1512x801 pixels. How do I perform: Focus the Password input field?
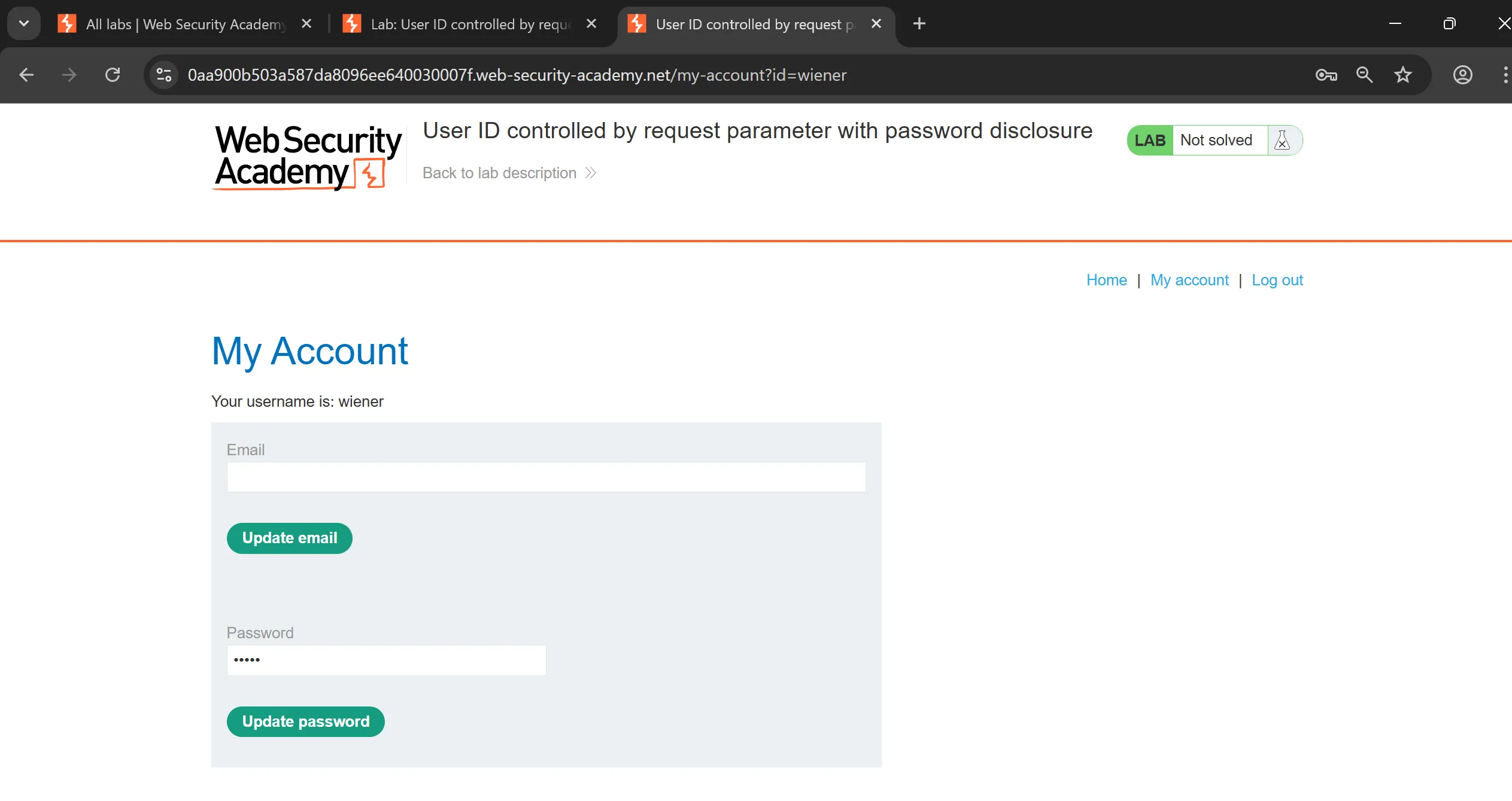pyautogui.click(x=386, y=660)
